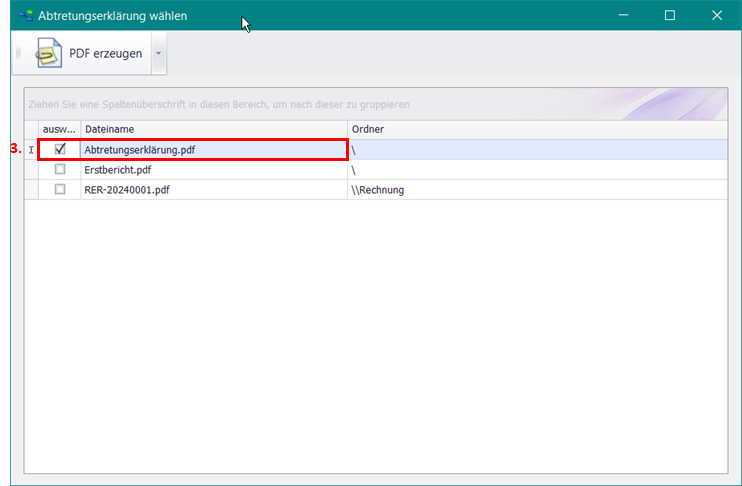Image resolution: width=742 pixels, height=486 pixels.
Task: Click the toolbar grip handle left of PDF erzeugen
Action: click(19, 54)
